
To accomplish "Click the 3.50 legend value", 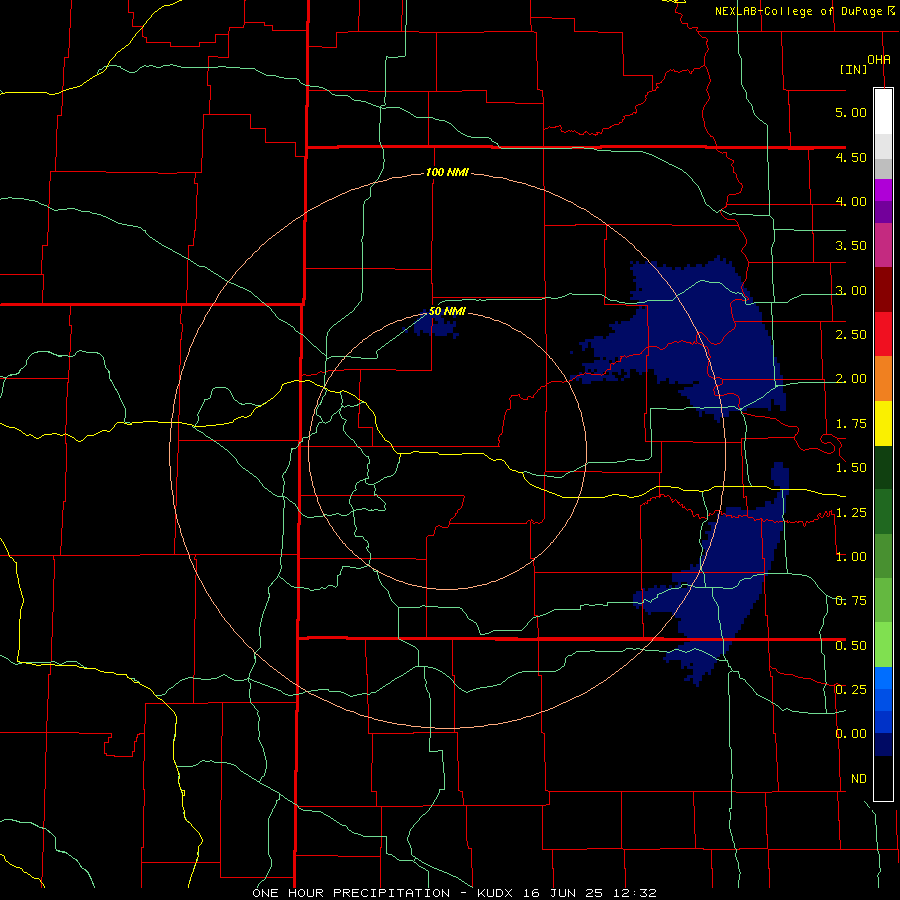I will tap(851, 246).
